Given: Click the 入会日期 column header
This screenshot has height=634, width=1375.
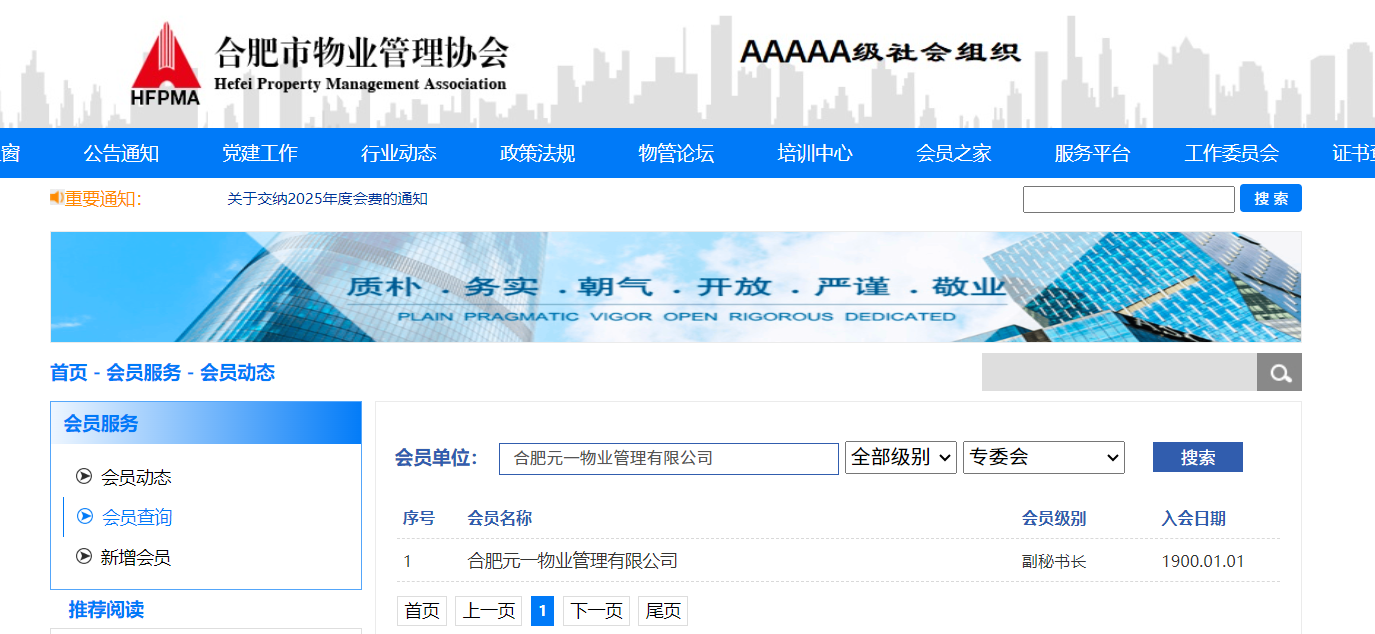Looking at the screenshot, I should pos(1194,518).
